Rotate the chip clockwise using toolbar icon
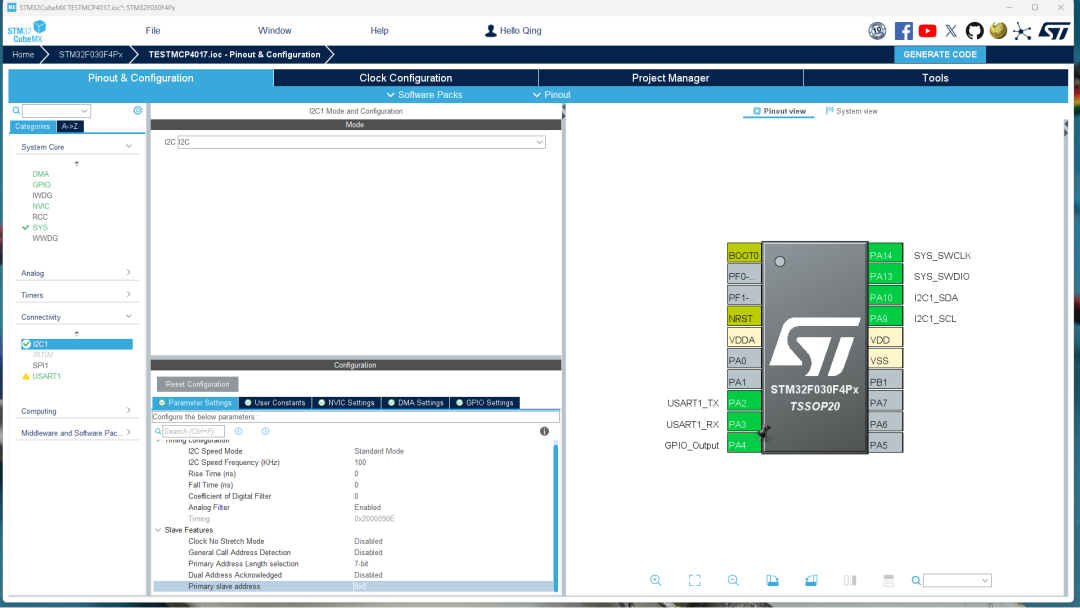This screenshot has height=608, width=1080. click(x=772, y=580)
